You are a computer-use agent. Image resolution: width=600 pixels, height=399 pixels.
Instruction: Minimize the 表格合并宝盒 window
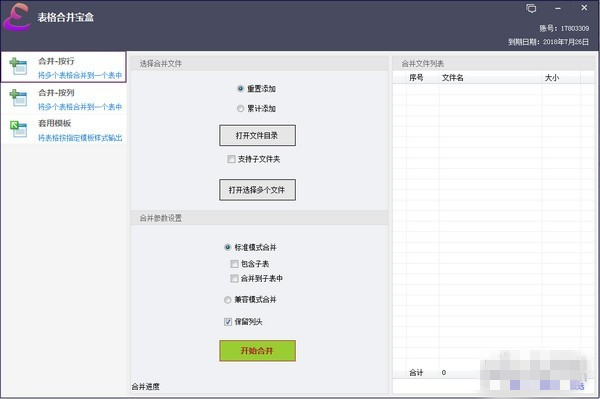point(558,8)
